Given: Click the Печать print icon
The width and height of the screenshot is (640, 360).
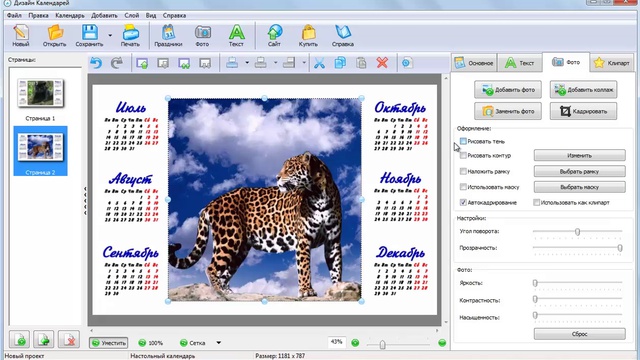Looking at the screenshot, I should [x=130, y=35].
